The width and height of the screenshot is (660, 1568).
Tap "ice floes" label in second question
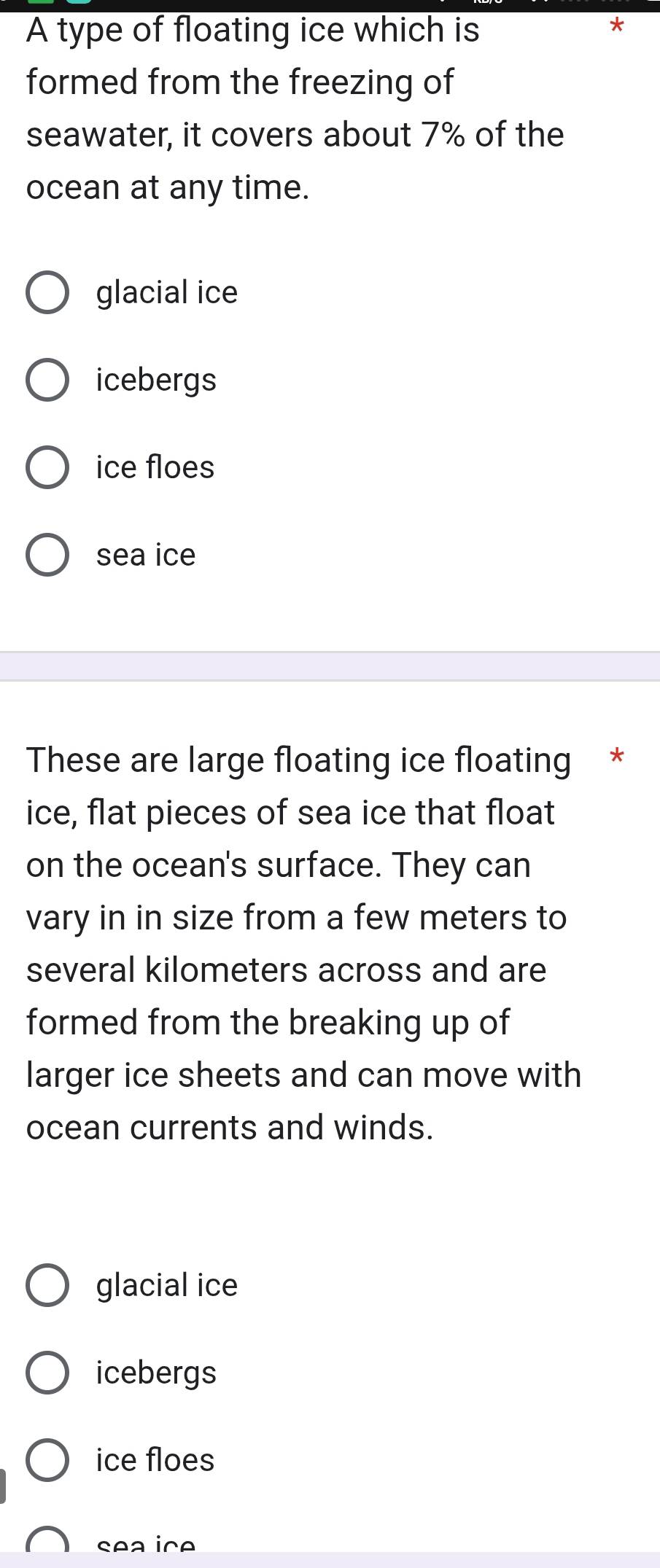pos(155,1460)
